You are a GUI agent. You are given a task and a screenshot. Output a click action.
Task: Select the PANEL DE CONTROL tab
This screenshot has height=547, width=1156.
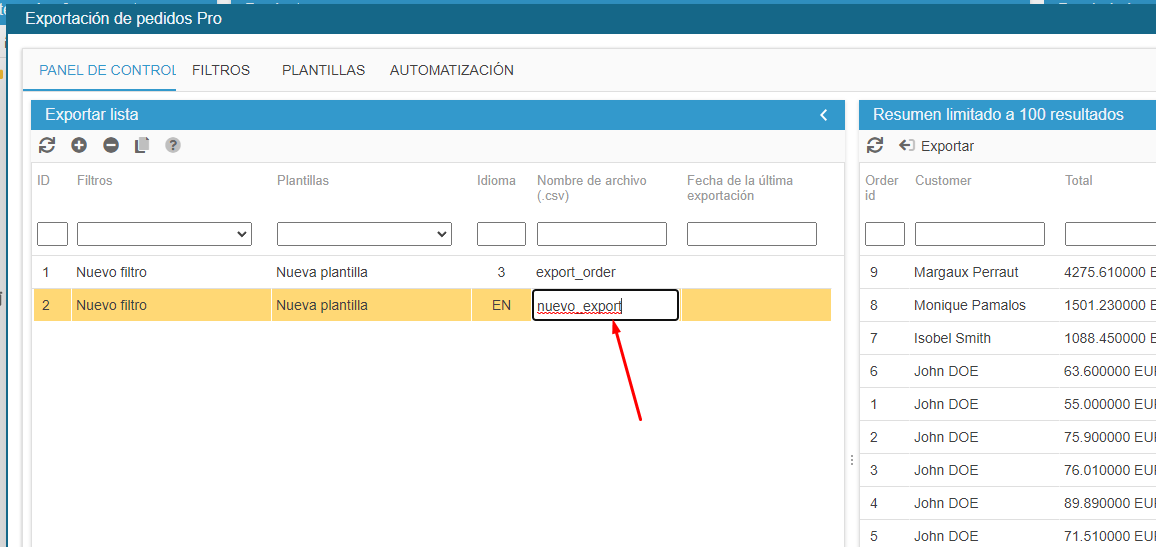tap(107, 71)
